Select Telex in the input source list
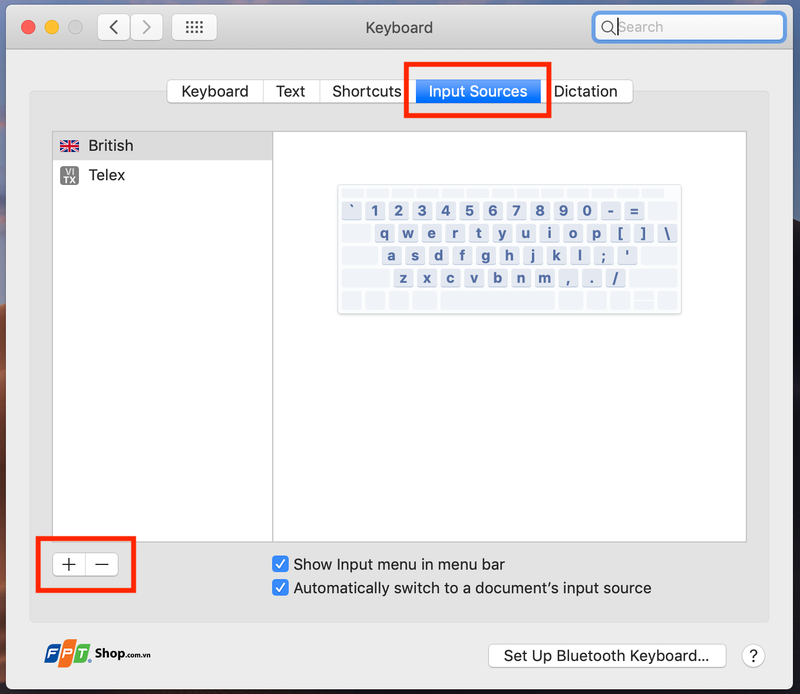Viewport: 800px width, 694px height. coord(162,176)
